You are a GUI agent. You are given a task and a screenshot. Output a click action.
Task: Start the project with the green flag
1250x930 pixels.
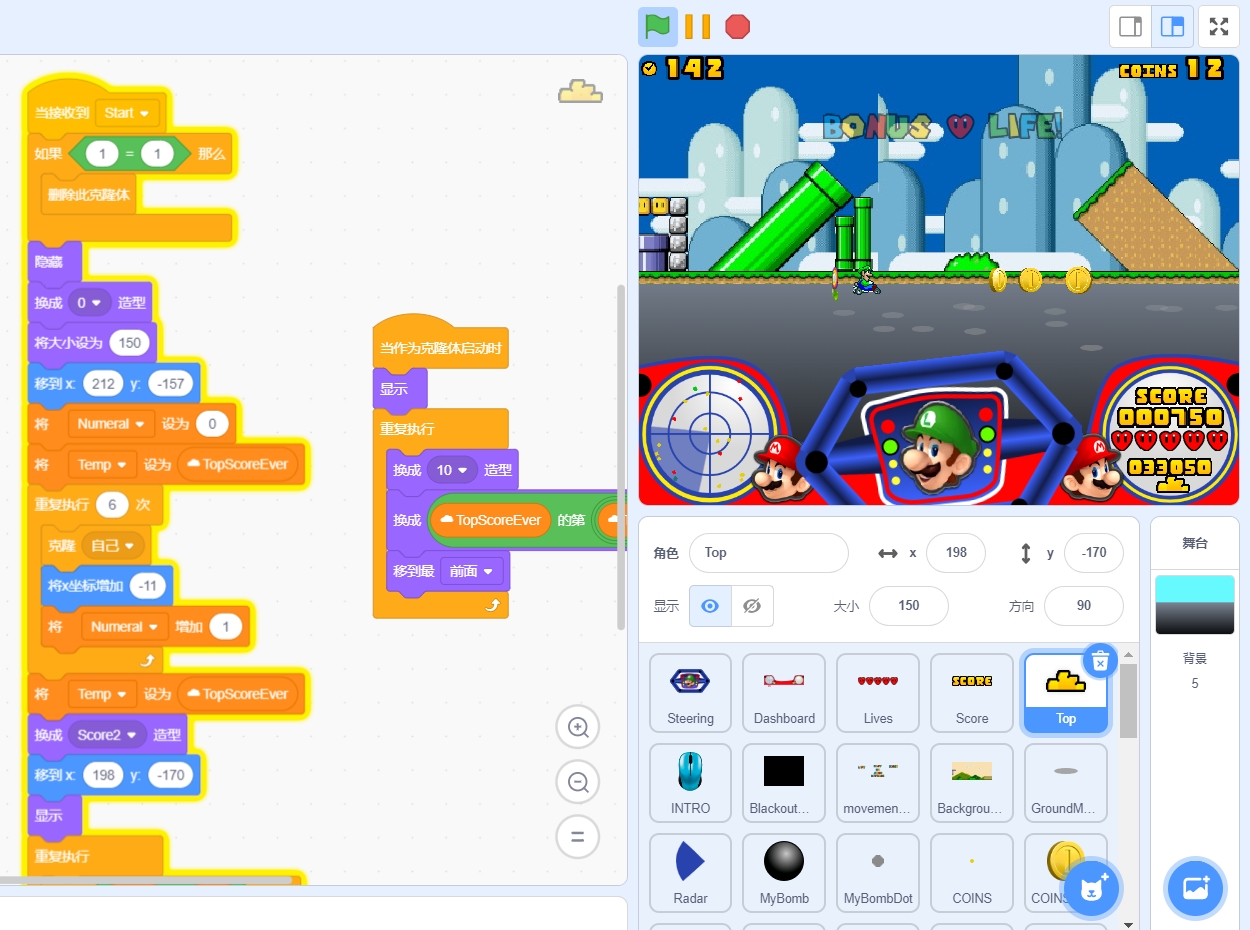coord(657,26)
